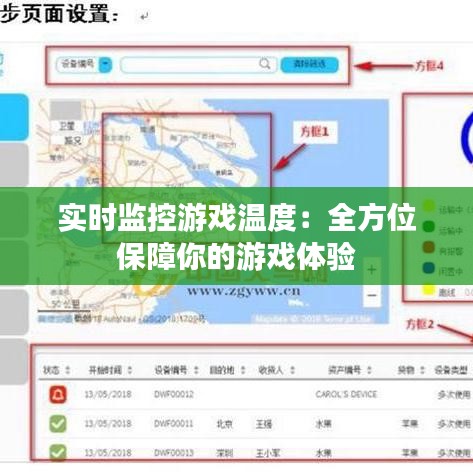This screenshot has width=473, height=473.
Task: Click the device number search input field
Action: pos(198,65)
